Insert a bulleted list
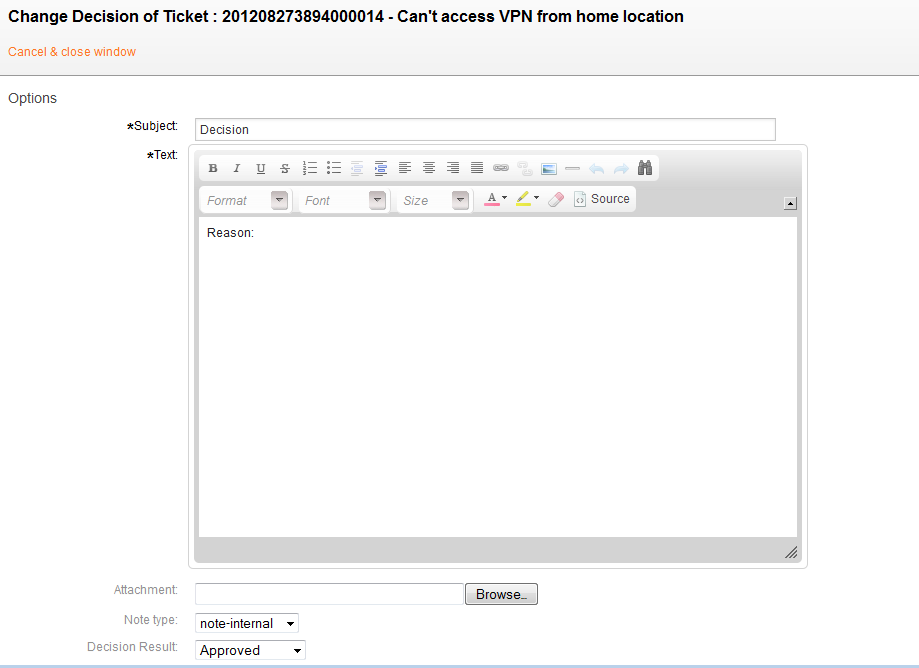Screen dimensions: 919x668 (x=334, y=168)
